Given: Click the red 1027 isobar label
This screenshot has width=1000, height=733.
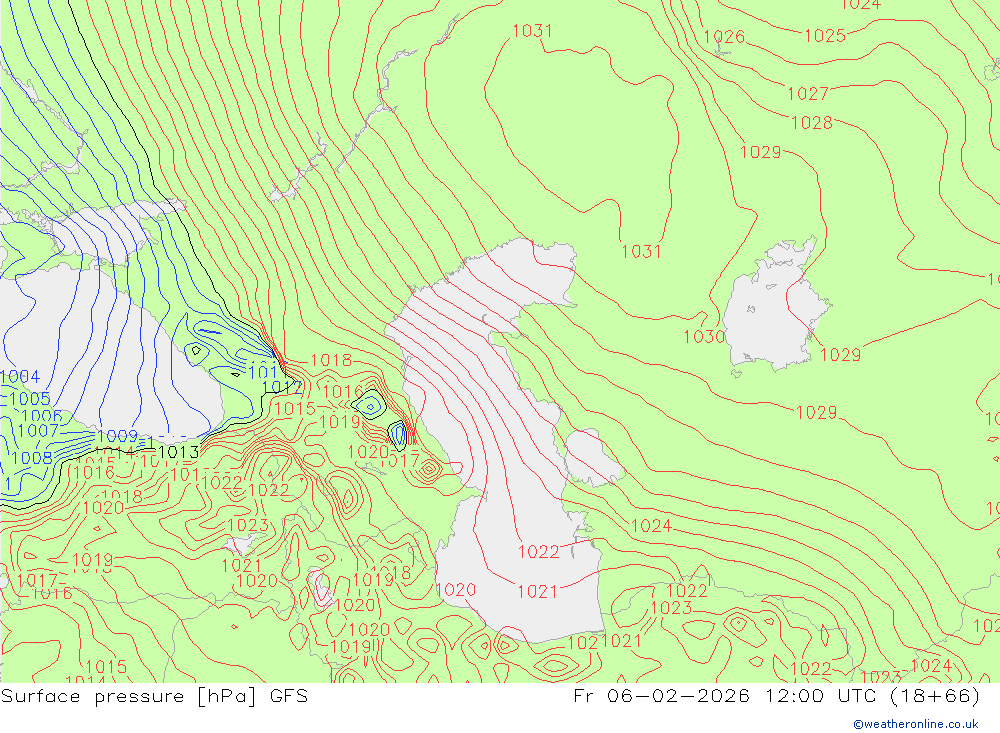Looking at the screenshot, I should (807, 94).
